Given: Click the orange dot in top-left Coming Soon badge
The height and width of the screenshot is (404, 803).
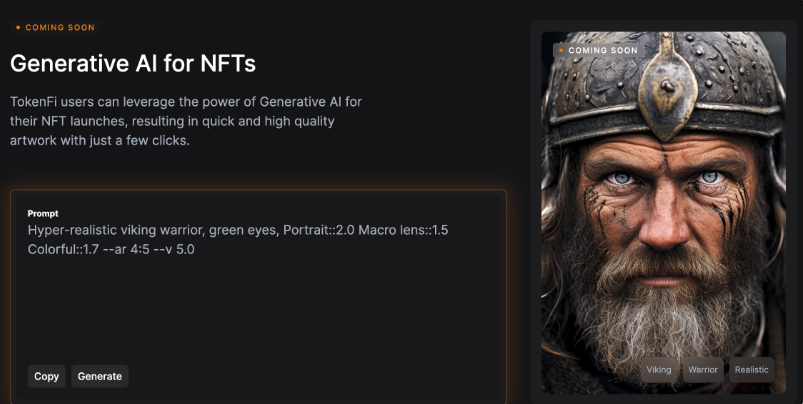Looking at the screenshot, I should click(x=18, y=28).
